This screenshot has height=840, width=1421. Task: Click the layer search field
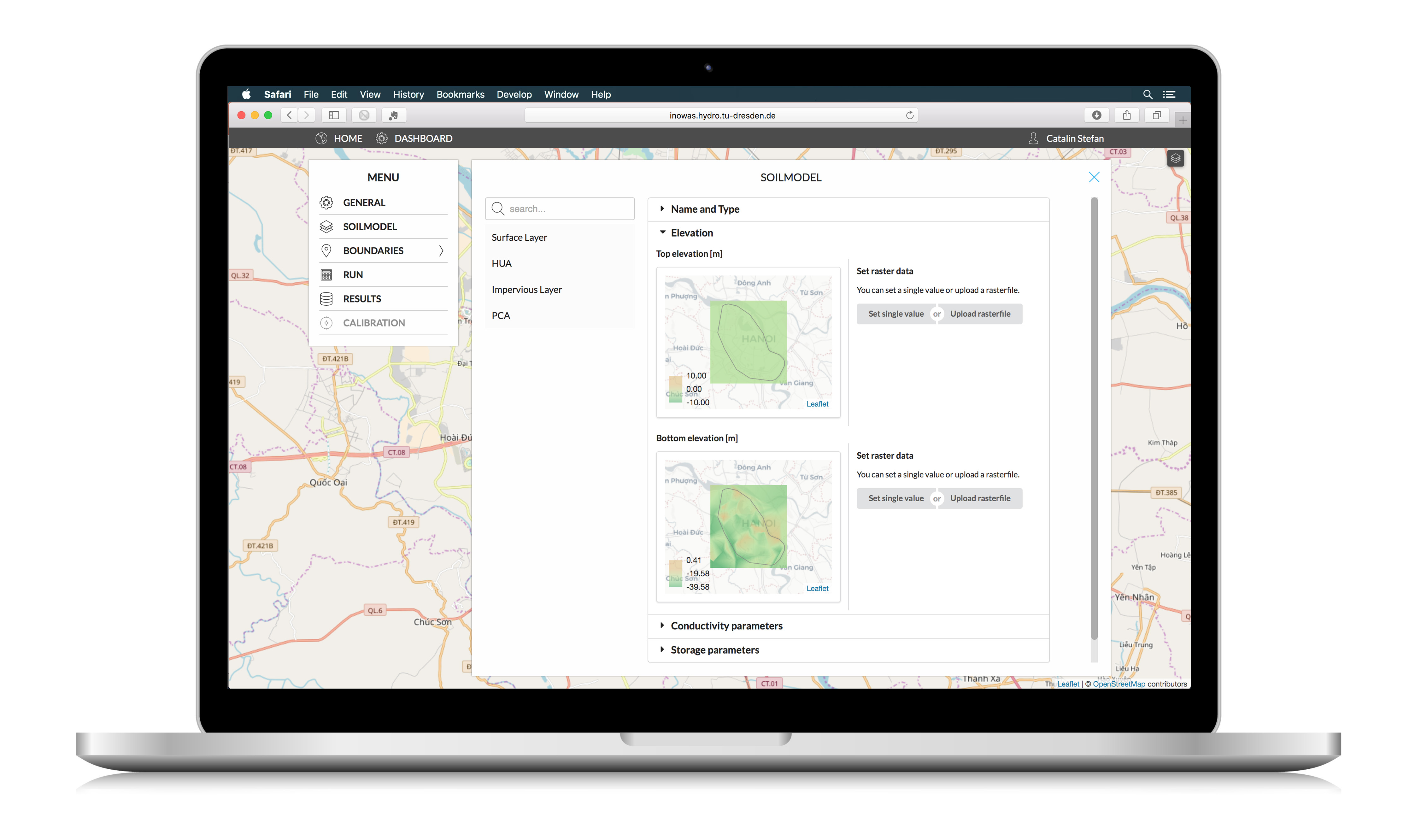point(560,209)
